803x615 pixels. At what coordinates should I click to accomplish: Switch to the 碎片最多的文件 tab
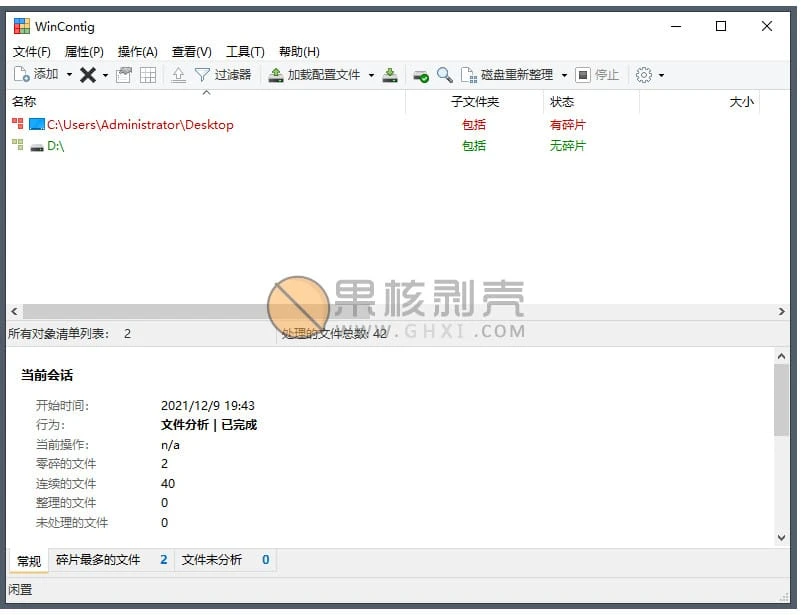coord(112,560)
